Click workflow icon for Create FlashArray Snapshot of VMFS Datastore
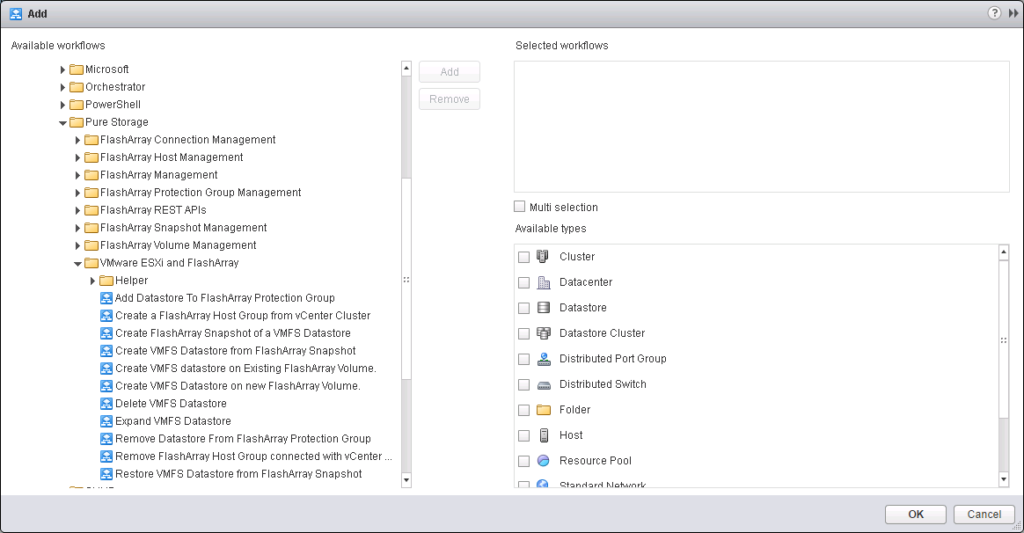 tap(106, 333)
